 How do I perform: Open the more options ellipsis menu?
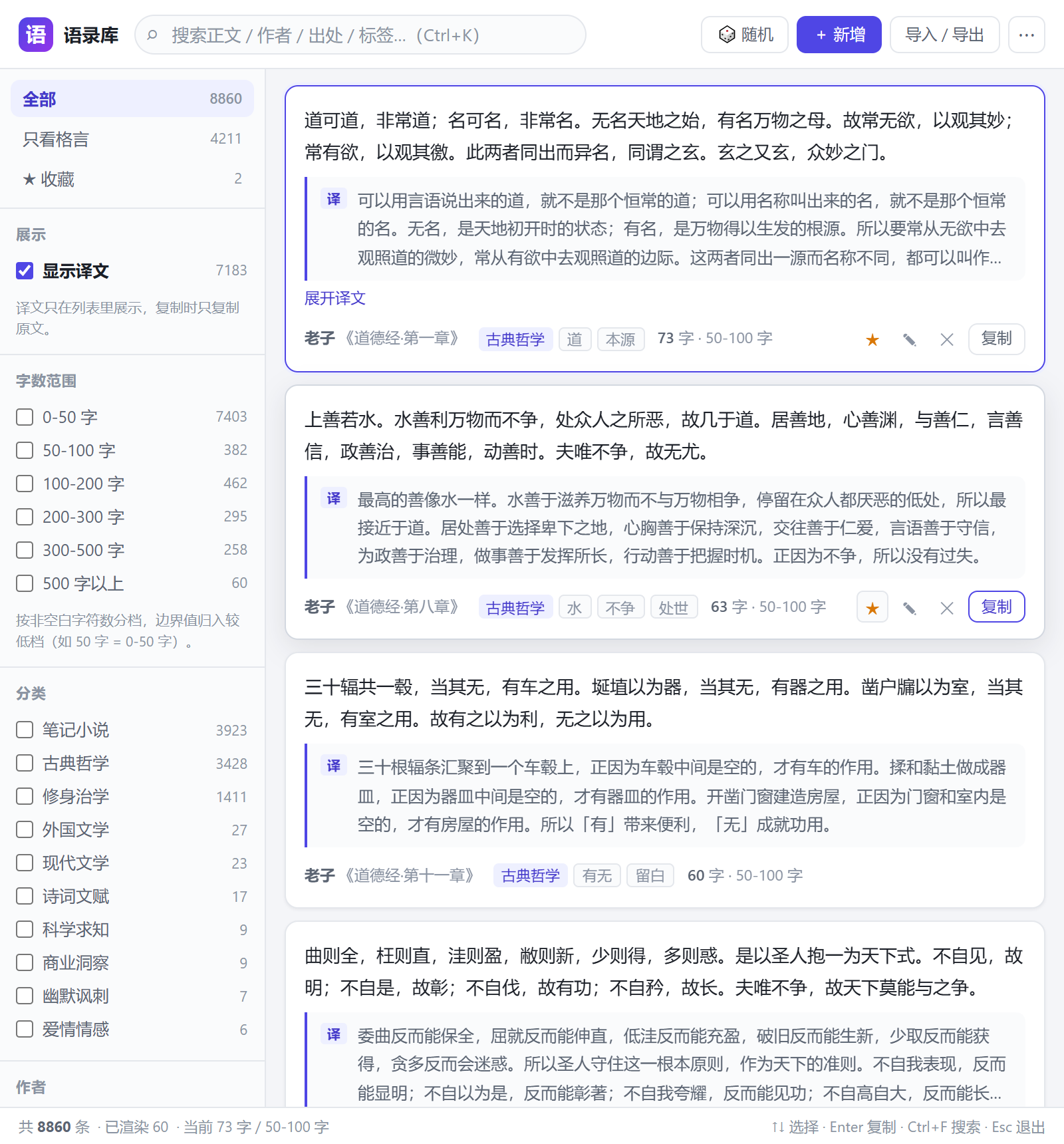pyautogui.click(x=1026, y=35)
